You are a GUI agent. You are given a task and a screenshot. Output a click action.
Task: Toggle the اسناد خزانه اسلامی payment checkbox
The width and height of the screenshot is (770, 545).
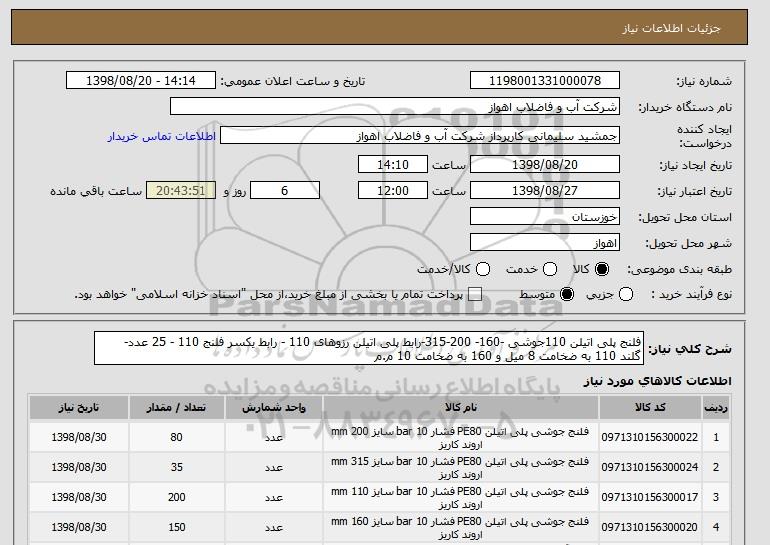[x=475, y=295]
